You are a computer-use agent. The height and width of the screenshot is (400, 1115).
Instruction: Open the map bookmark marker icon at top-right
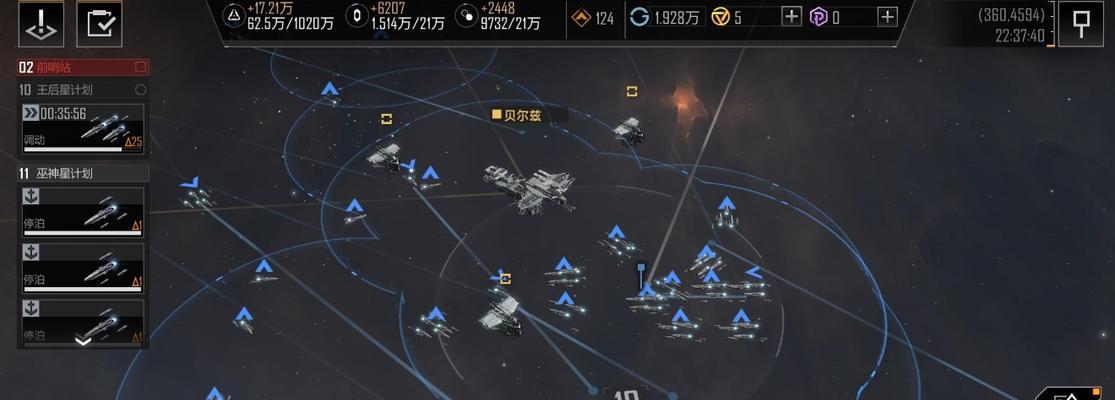1081,23
